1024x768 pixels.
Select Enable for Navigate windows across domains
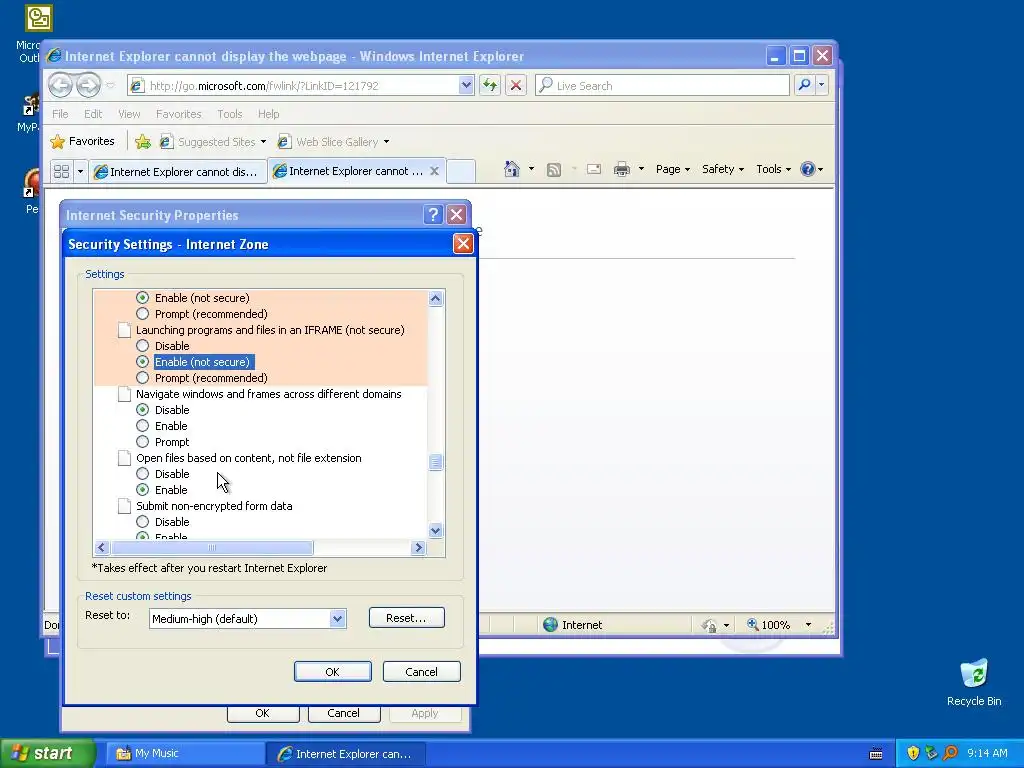[142, 425]
